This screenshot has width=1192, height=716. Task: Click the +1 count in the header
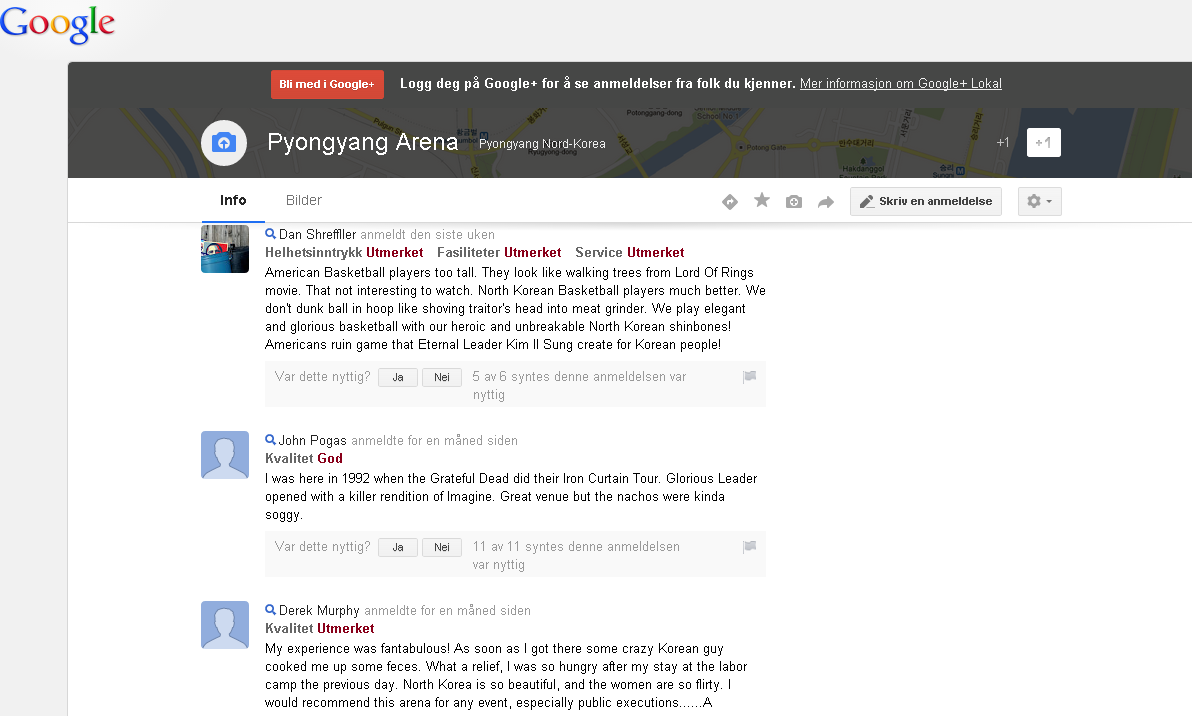(1003, 142)
